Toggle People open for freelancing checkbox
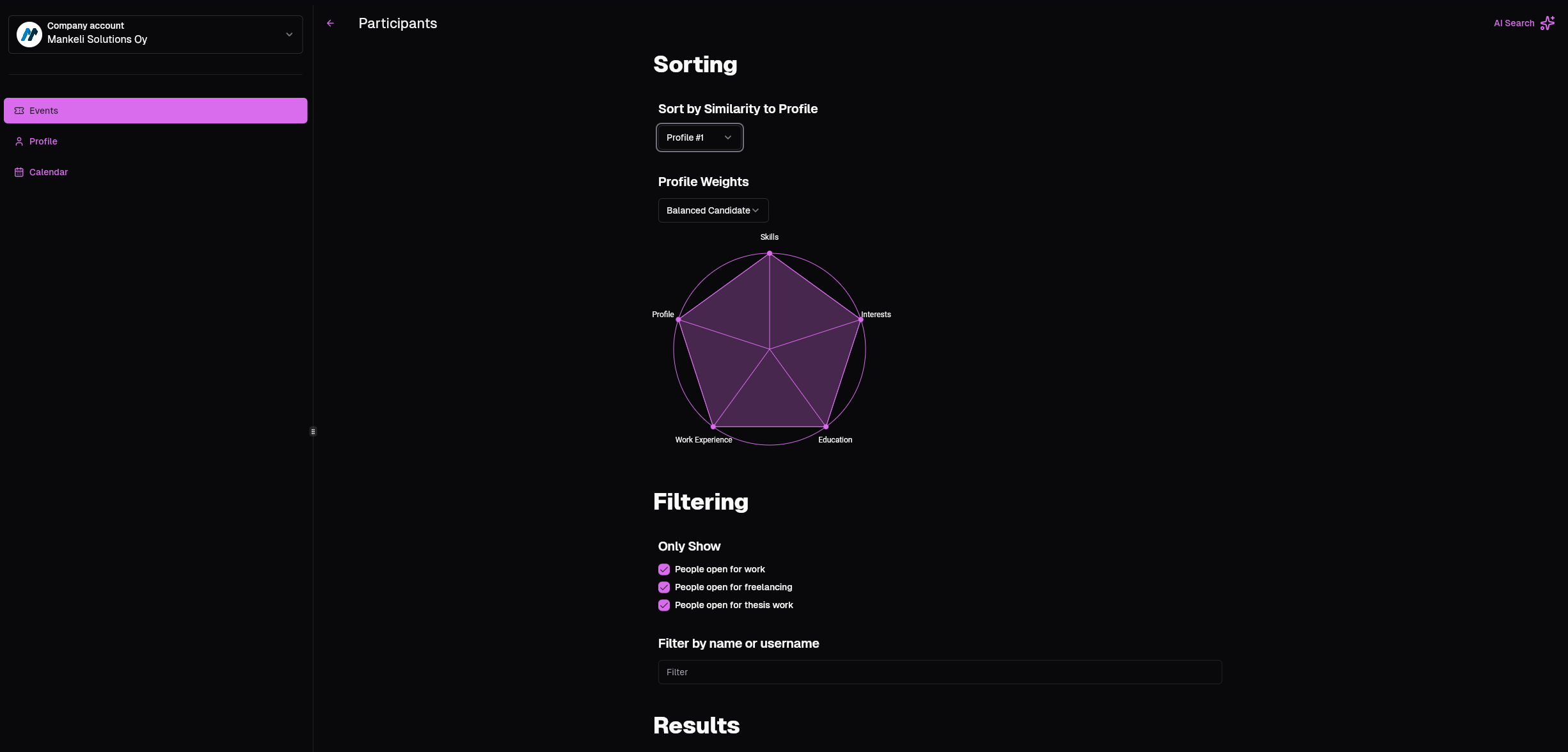 click(664, 587)
